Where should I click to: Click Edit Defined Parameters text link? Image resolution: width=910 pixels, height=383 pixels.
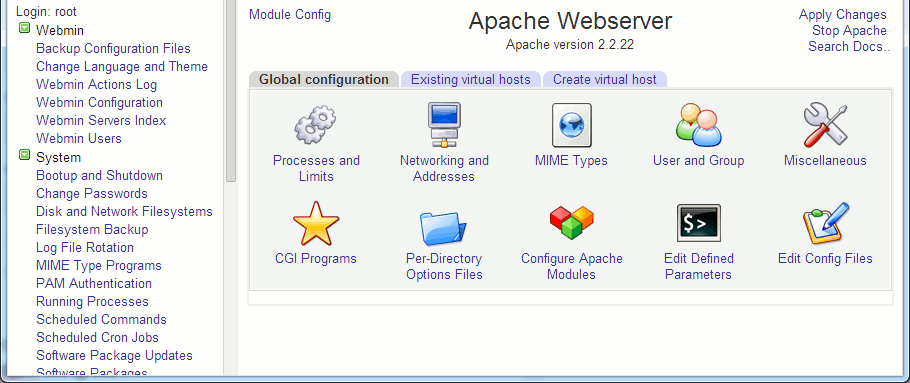click(699, 266)
